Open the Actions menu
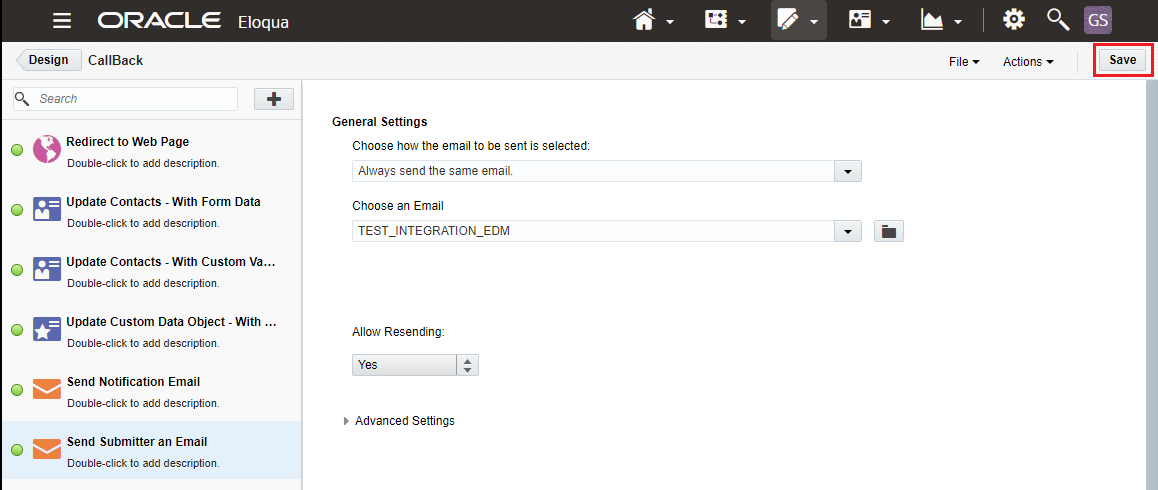Viewport: 1158px width, 490px height. [x=1028, y=62]
